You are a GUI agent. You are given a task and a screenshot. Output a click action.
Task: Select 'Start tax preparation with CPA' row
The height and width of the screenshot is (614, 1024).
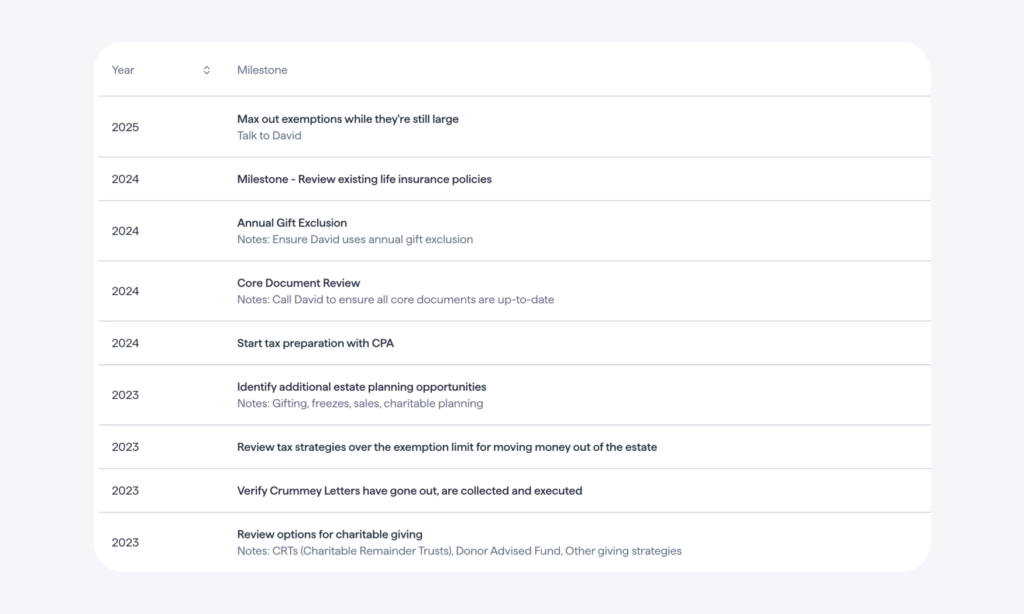click(514, 343)
